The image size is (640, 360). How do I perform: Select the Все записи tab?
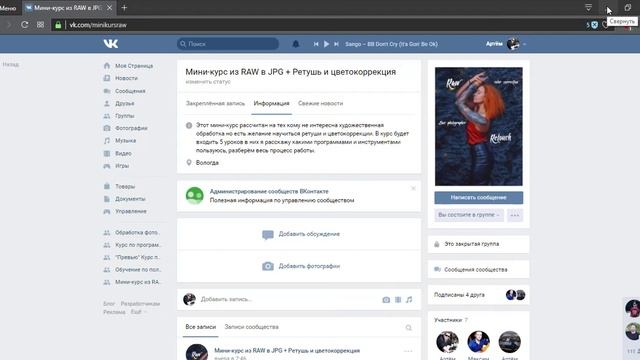200,327
